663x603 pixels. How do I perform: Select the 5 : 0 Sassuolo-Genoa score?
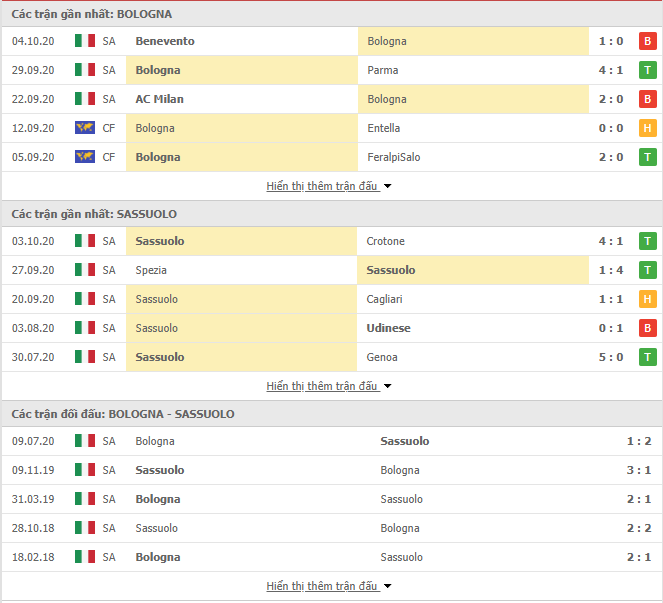[x=613, y=357]
